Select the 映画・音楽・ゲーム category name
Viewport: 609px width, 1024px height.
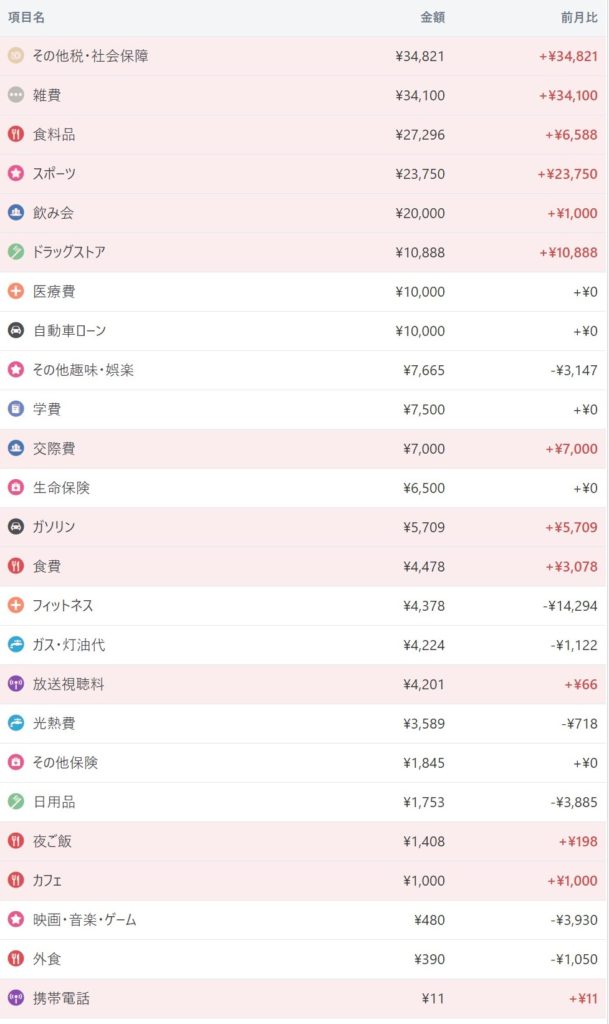84,920
